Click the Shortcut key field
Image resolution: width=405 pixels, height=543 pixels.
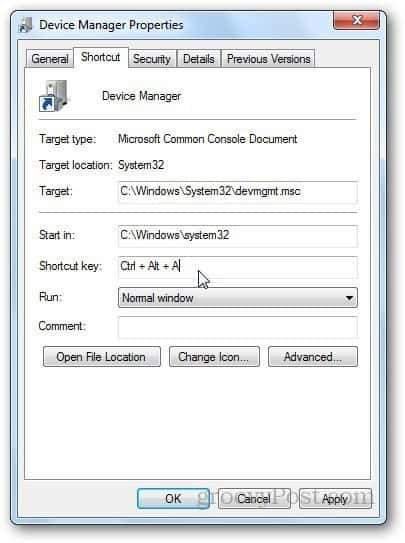[x=238, y=267]
